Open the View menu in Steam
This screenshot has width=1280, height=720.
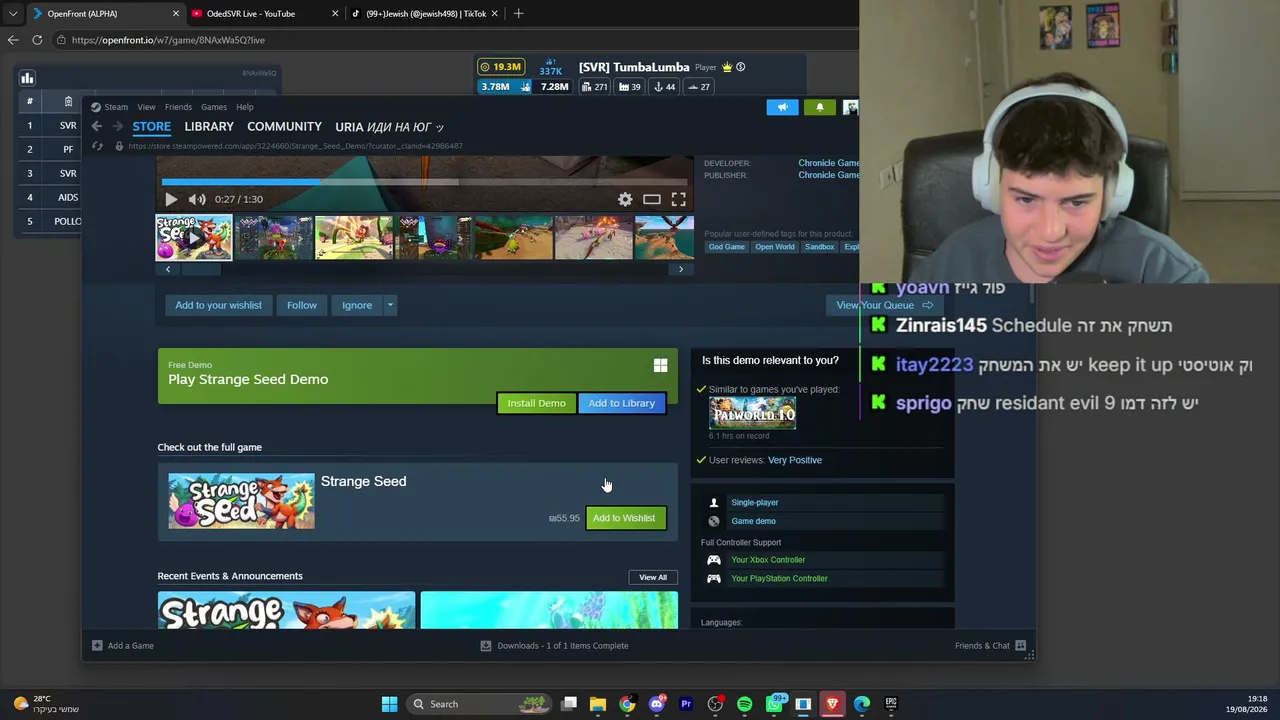point(146,107)
